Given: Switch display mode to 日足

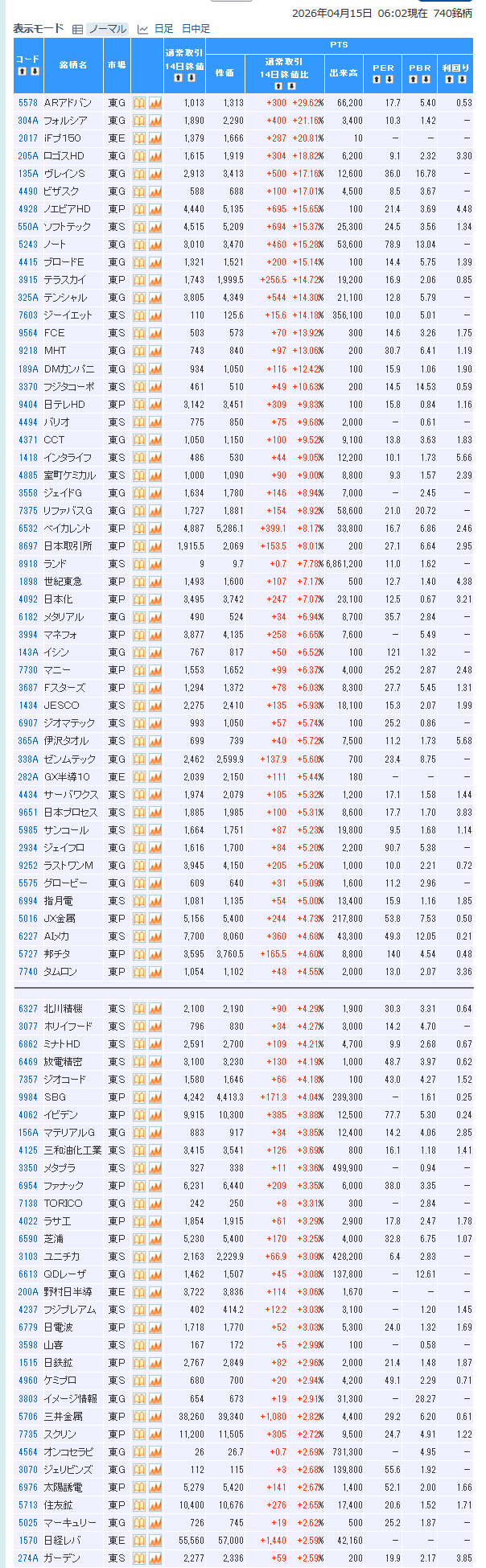Looking at the screenshot, I should (163, 29).
